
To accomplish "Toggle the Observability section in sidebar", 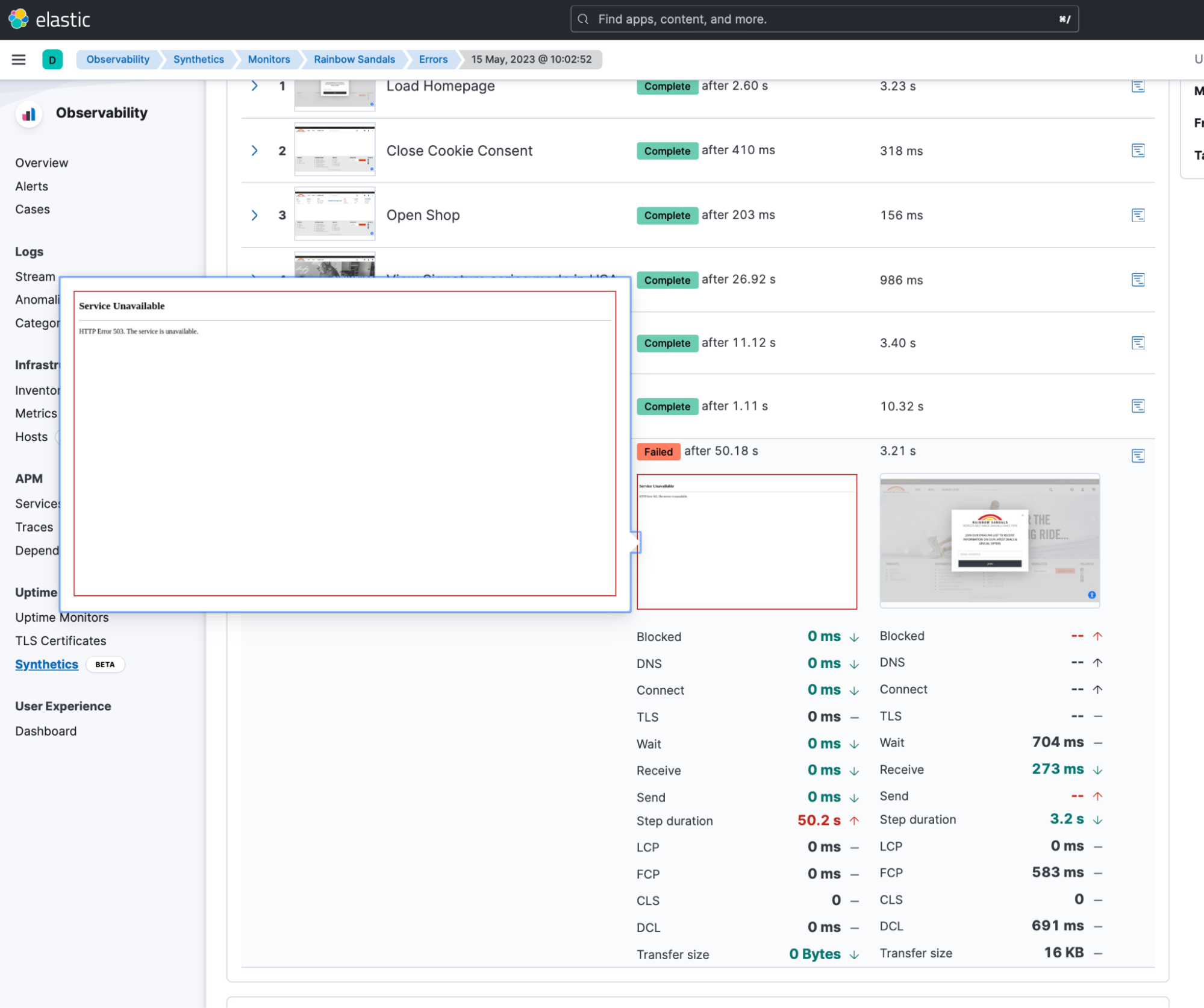I will point(101,112).
